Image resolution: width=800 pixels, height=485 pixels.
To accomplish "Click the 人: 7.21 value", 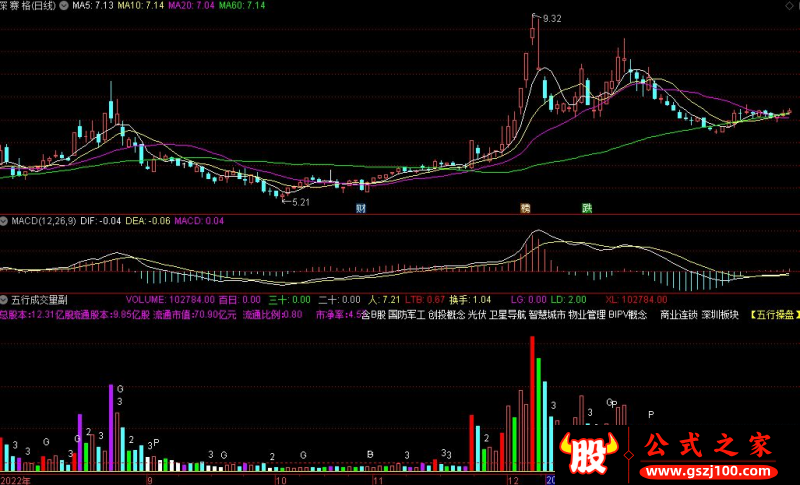I will (x=384, y=300).
